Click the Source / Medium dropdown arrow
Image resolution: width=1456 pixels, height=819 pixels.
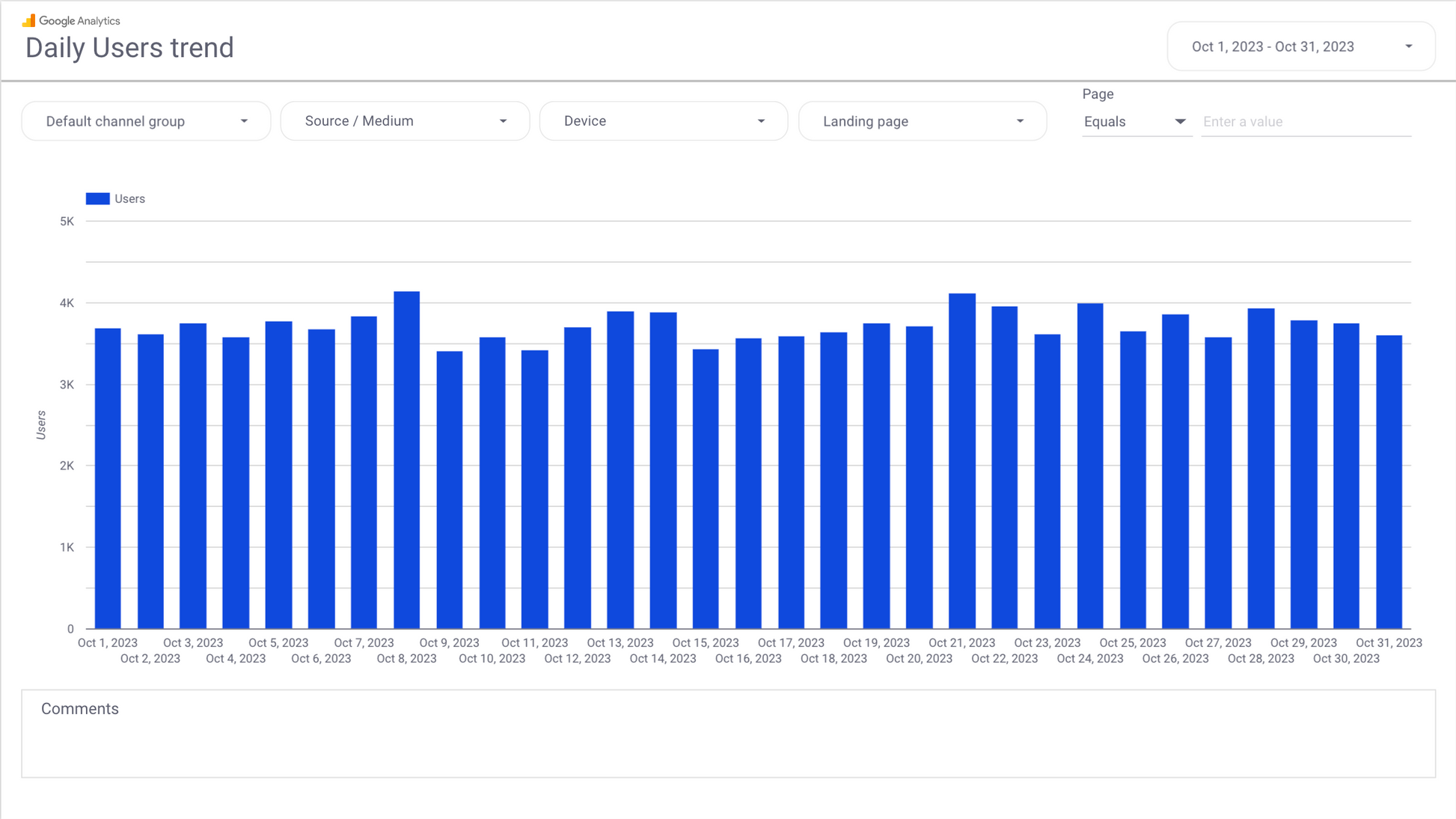503,121
